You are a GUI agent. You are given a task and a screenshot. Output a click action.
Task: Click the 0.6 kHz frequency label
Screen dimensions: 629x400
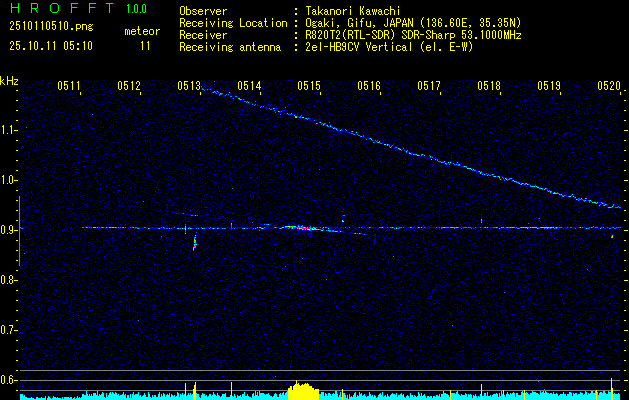coord(9,380)
